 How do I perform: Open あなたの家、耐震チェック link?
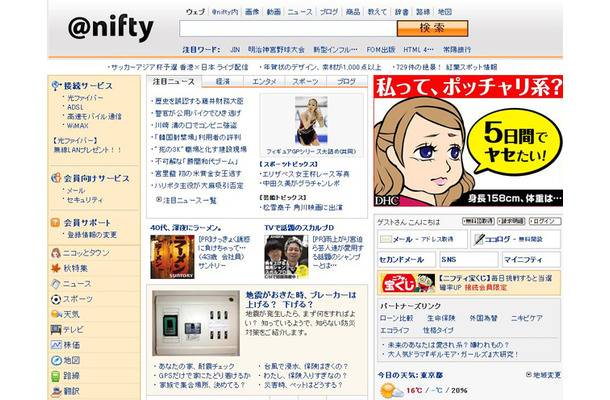point(196,366)
